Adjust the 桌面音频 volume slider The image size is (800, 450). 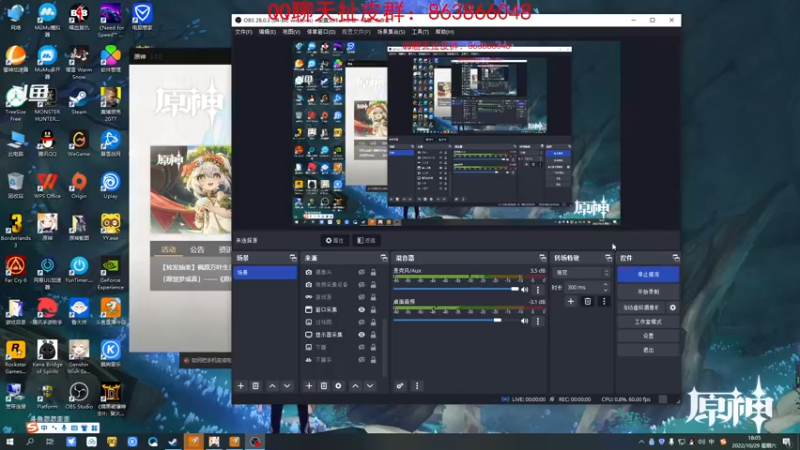click(x=456, y=320)
